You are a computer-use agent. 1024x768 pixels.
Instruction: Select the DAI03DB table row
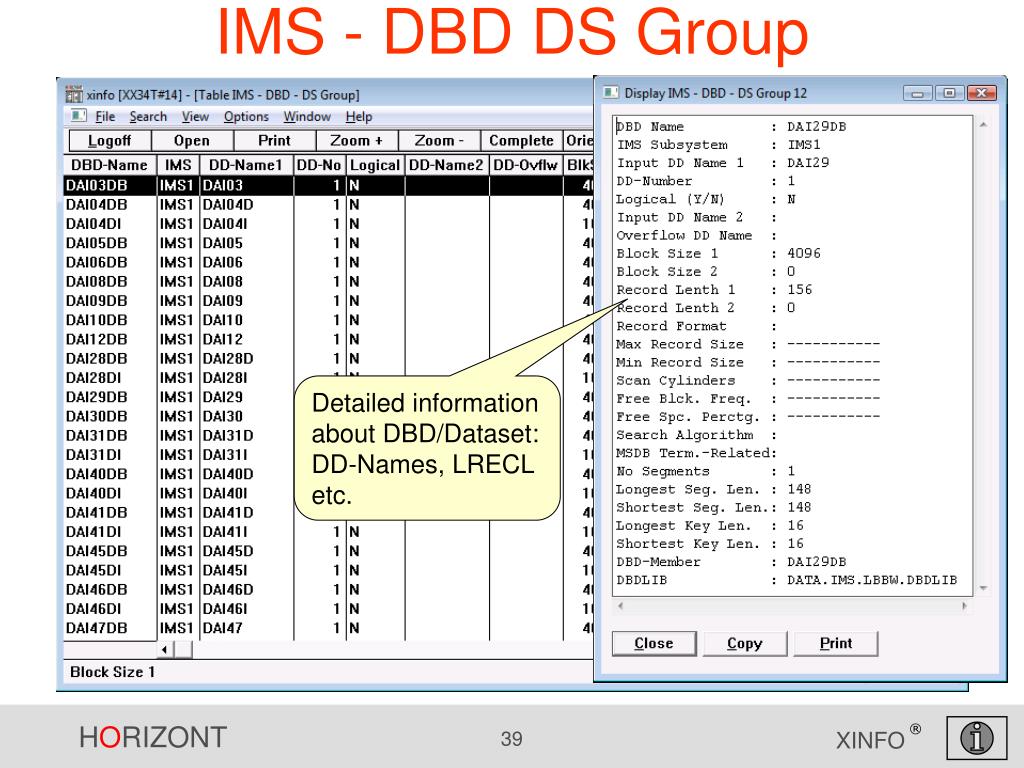(x=328, y=185)
